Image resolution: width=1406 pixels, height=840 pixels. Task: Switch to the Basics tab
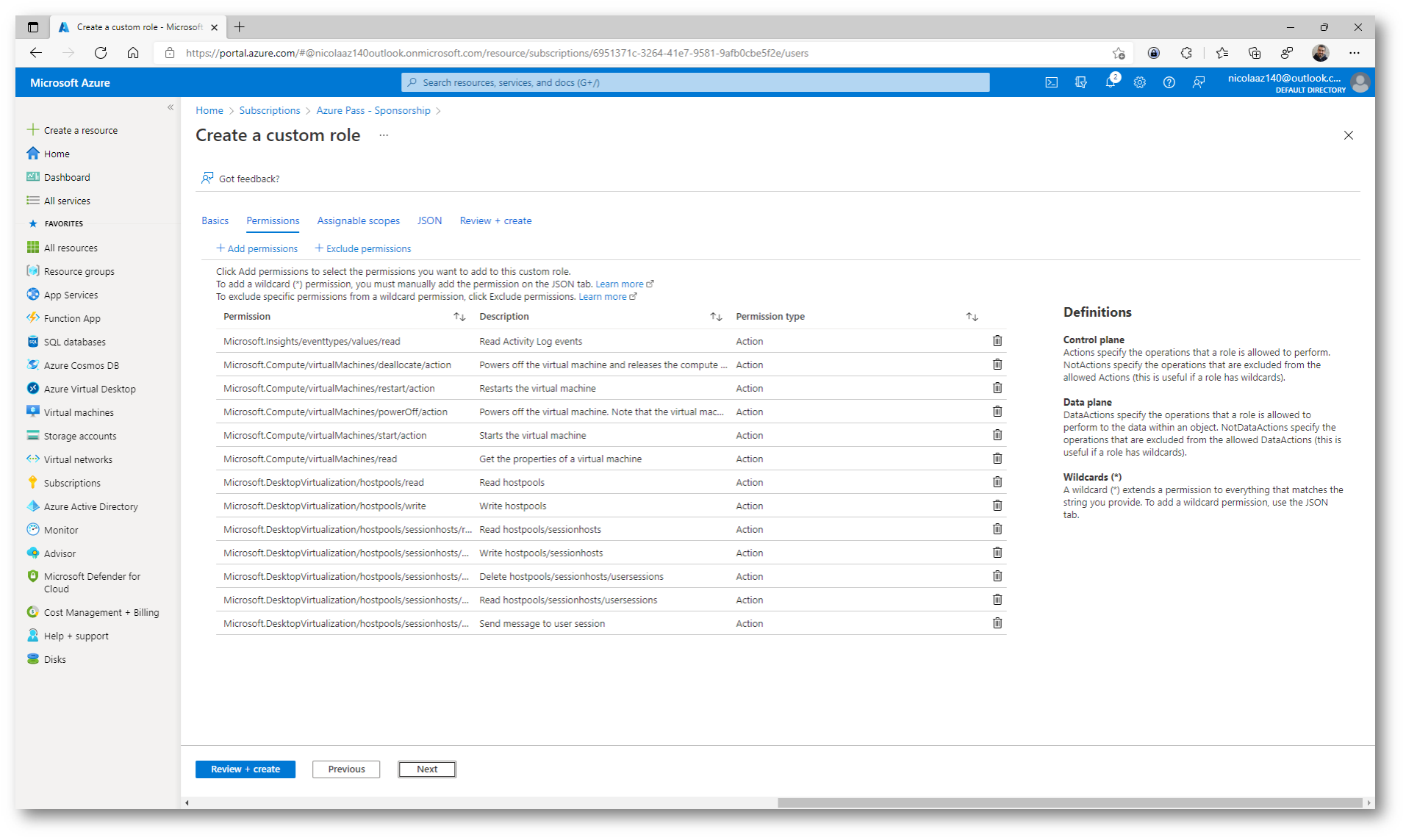pyautogui.click(x=215, y=220)
